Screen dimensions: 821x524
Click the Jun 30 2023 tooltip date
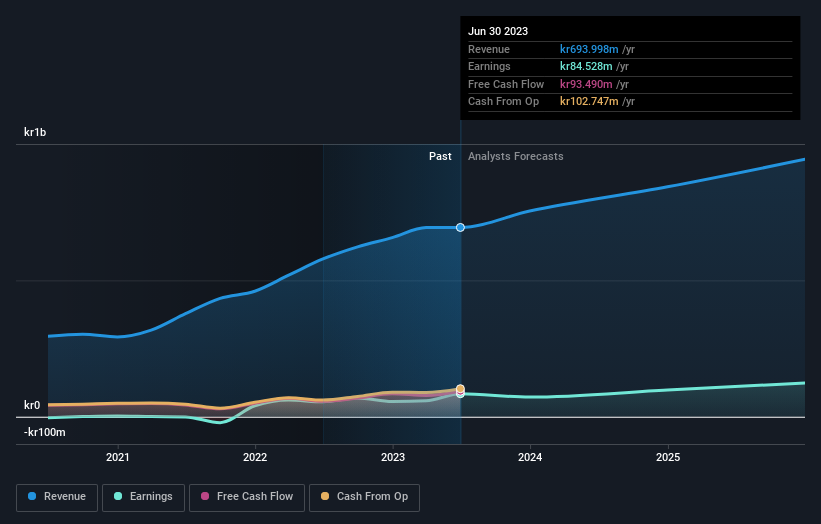point(498,31)
